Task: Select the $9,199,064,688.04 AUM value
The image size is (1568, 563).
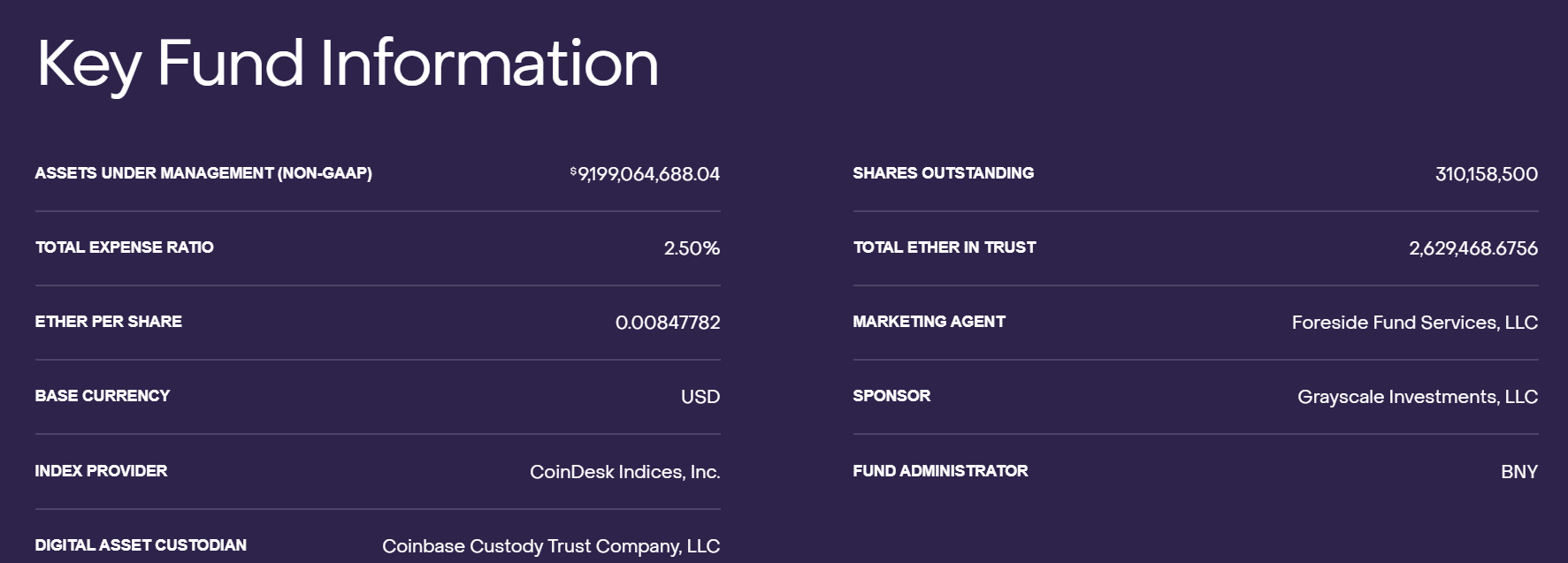Action: (x=646, y=174)
